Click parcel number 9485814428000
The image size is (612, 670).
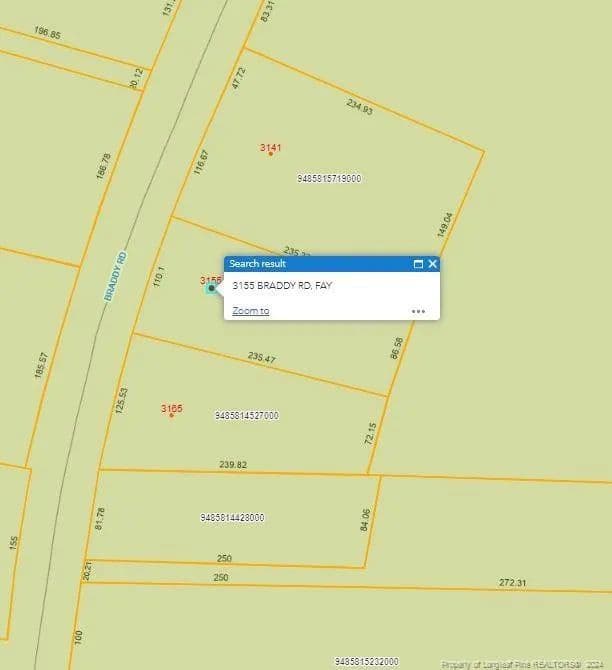click(x=232, y=517)
